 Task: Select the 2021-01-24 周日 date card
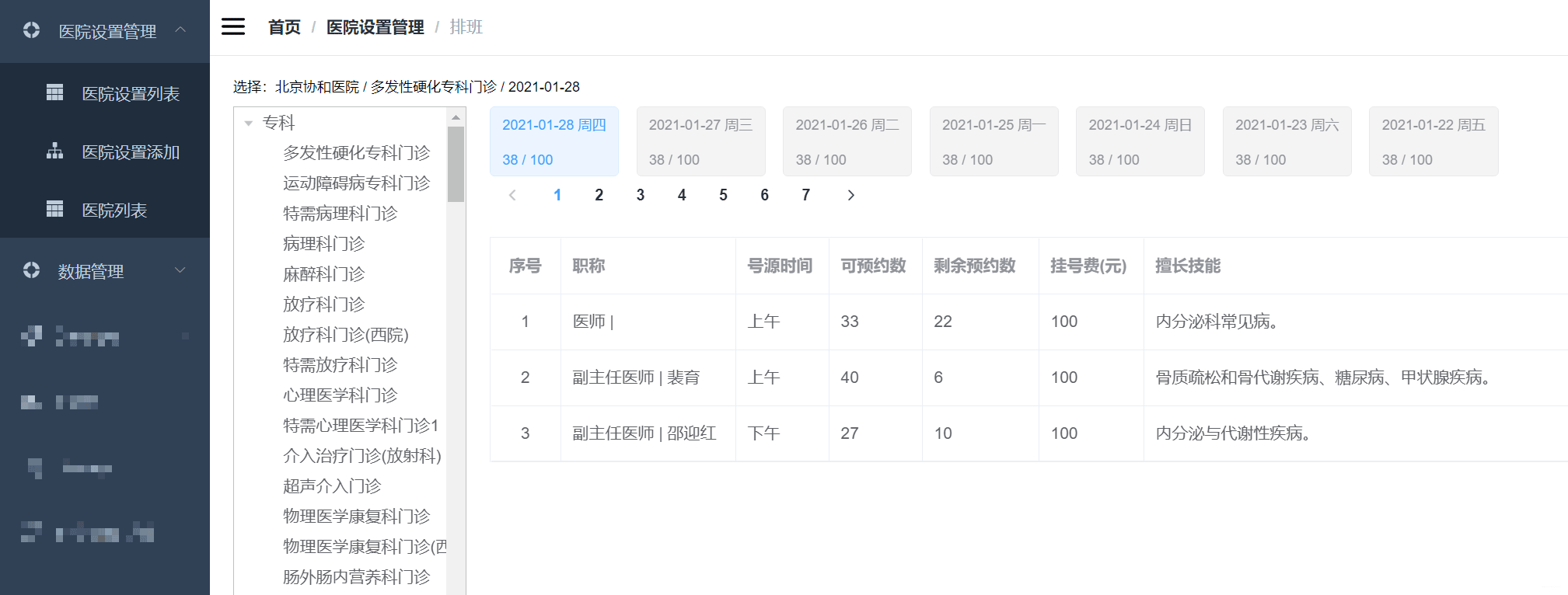[x=1140, y=141]
